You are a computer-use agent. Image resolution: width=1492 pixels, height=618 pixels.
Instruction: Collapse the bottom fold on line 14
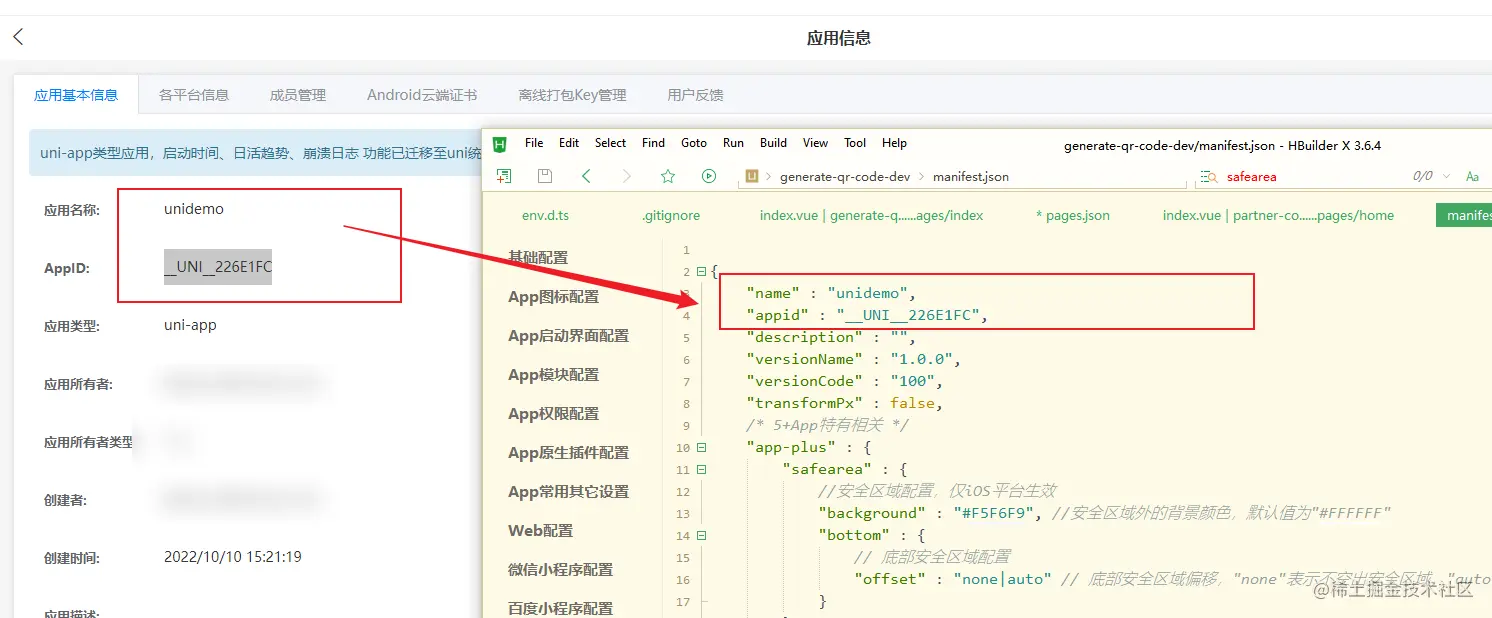point(701,535)
